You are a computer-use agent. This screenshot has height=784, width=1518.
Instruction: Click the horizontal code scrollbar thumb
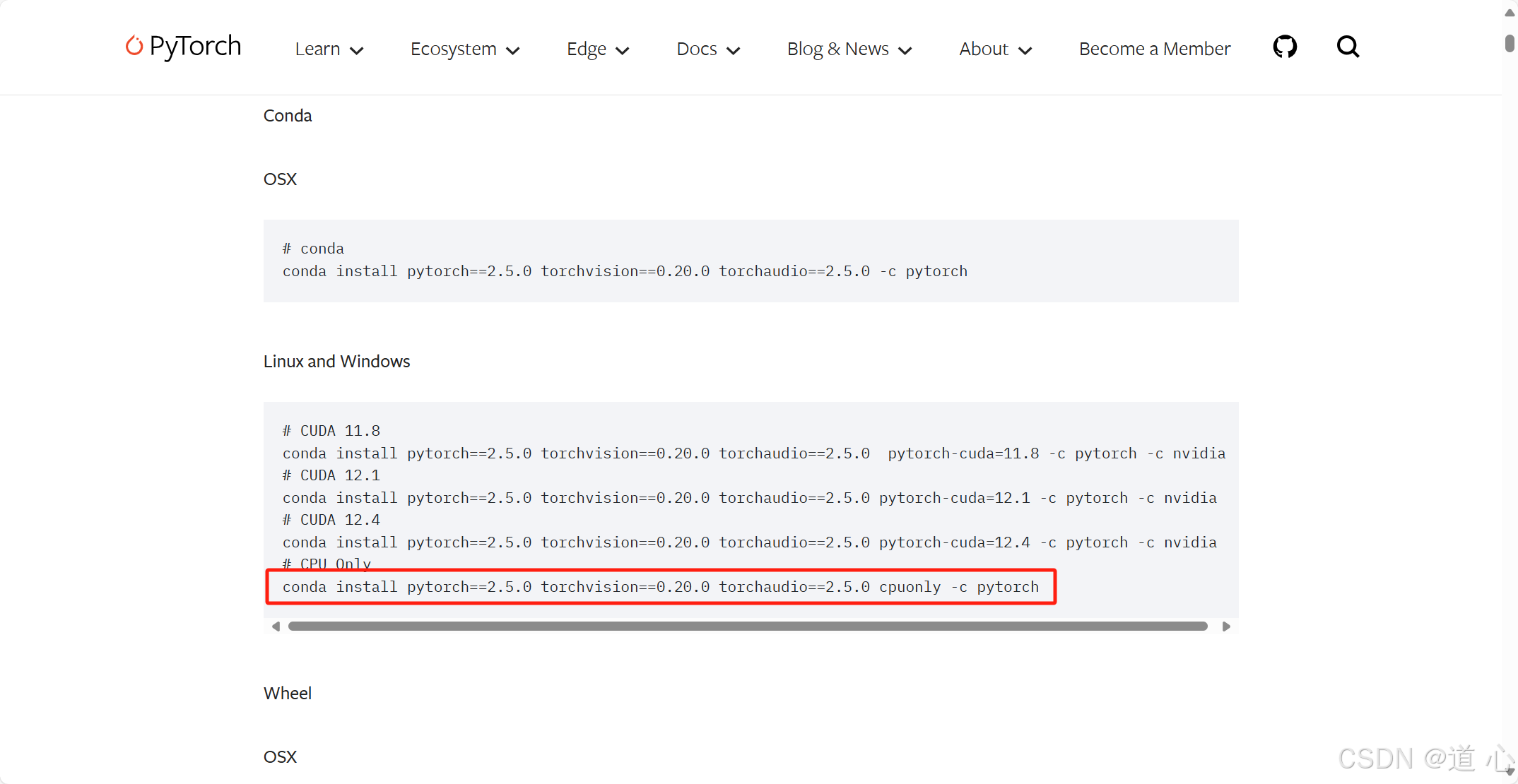747,626
